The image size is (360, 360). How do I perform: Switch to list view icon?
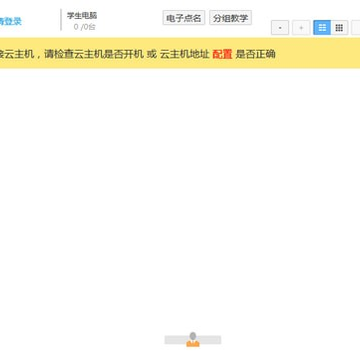point(322,28)
